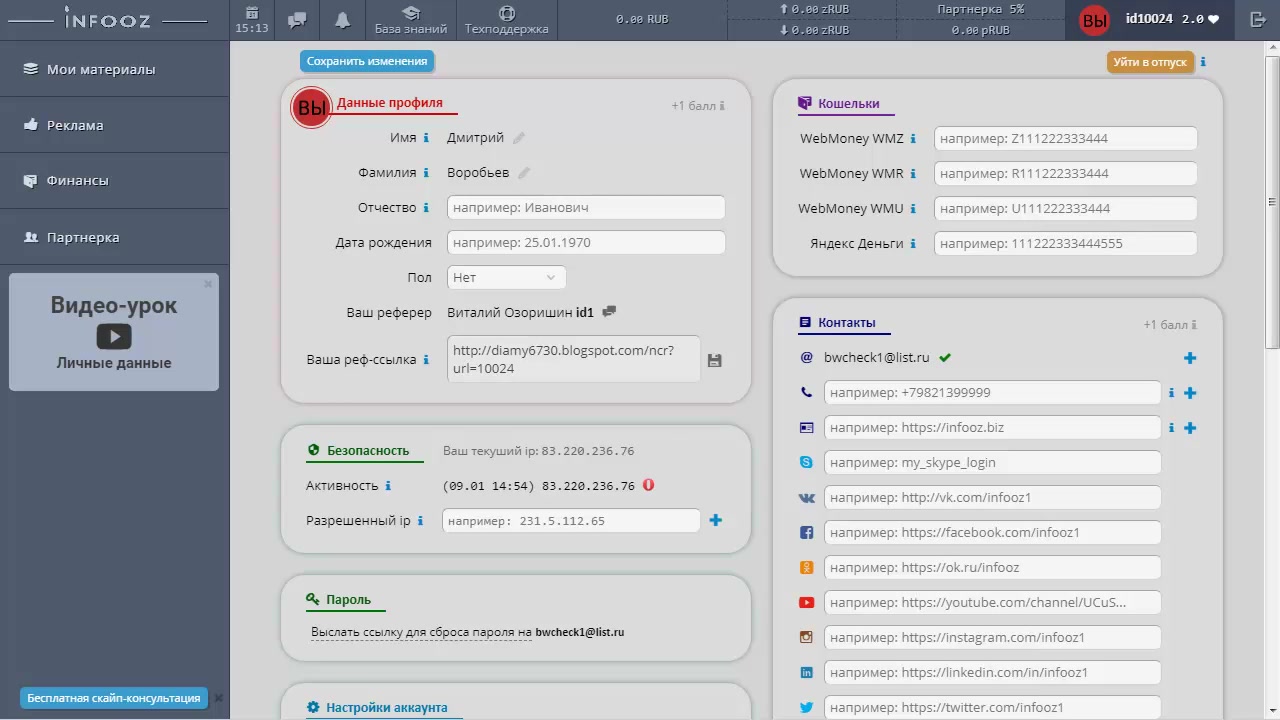Click WebMoney WMZ input field
This screenshot has width=1280, height=720.
[x=1066, y=139]
